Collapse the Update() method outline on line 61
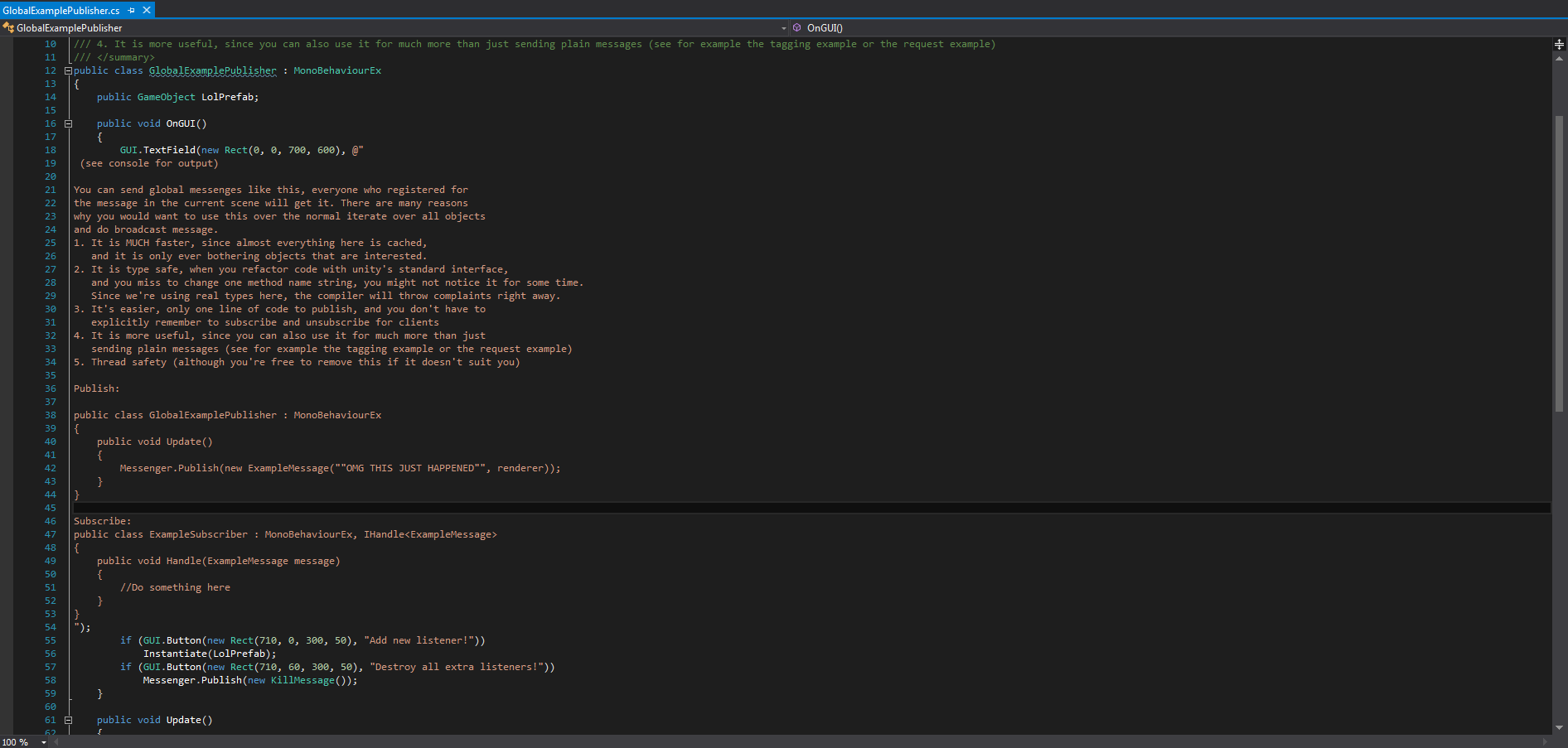The image size is (1568, 748). pos(68,720)
